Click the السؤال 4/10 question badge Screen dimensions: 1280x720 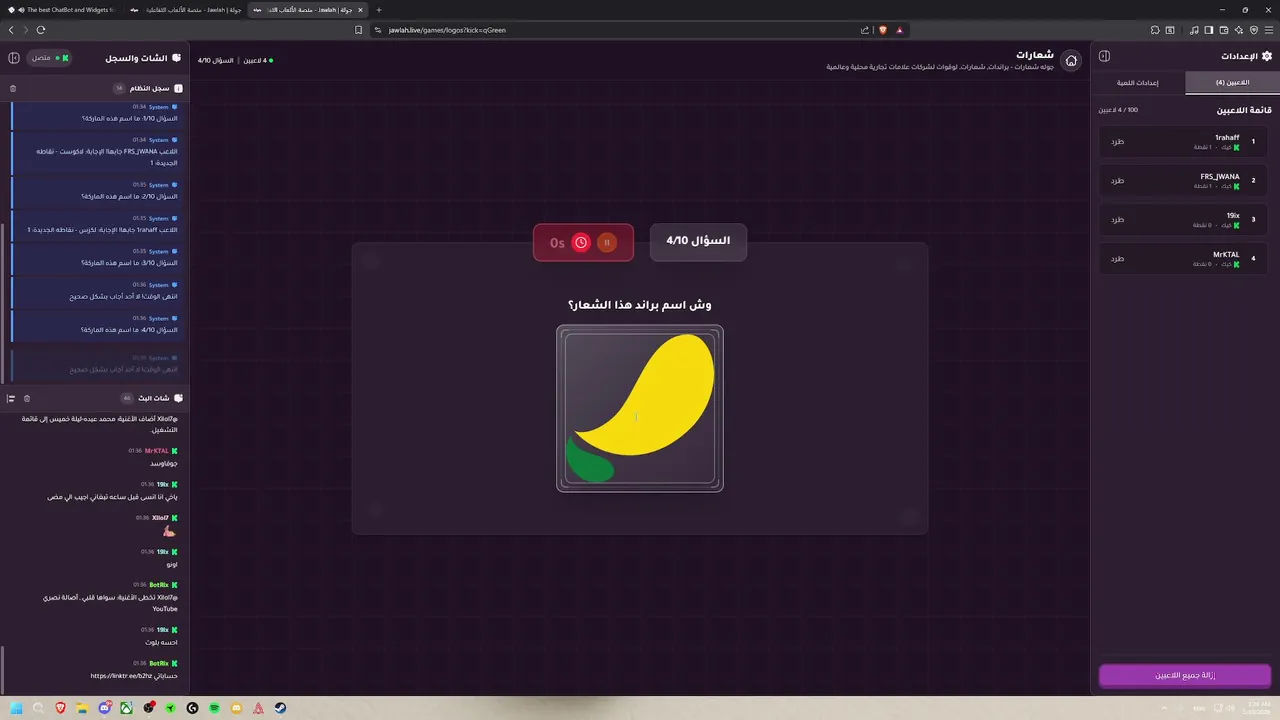tap(698, 241)
